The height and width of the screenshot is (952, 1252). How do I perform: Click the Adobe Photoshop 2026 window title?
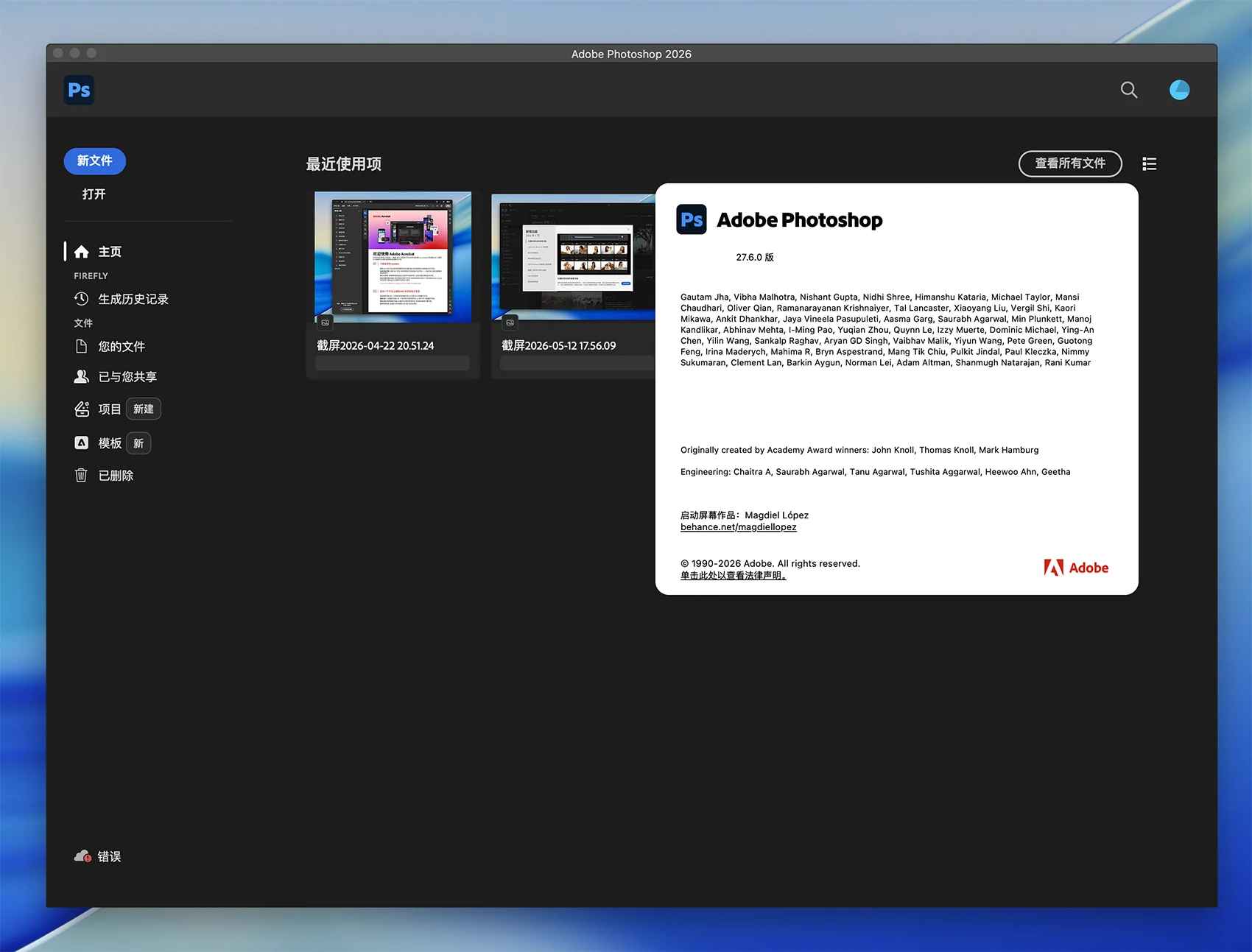point(631,54)
